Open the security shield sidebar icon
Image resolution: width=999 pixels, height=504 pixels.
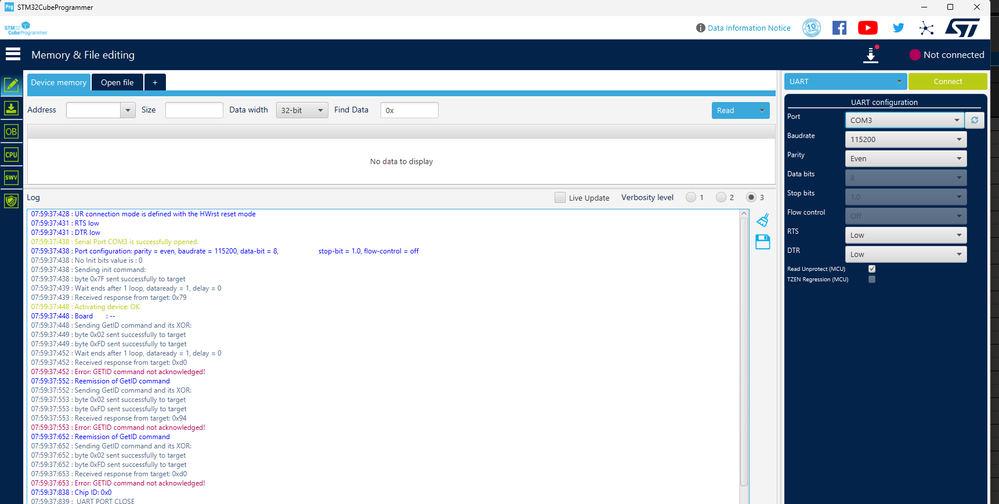pos(11,201)
